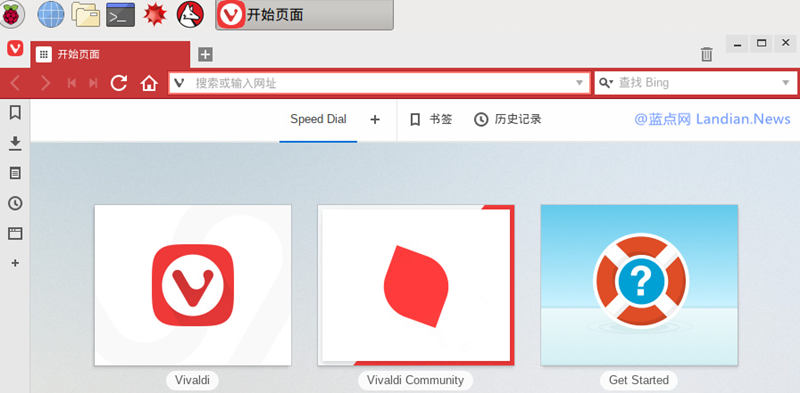Open the red spiky Mathematica icon
Viewport: 800px width, 393px height.
pos(155,14)
